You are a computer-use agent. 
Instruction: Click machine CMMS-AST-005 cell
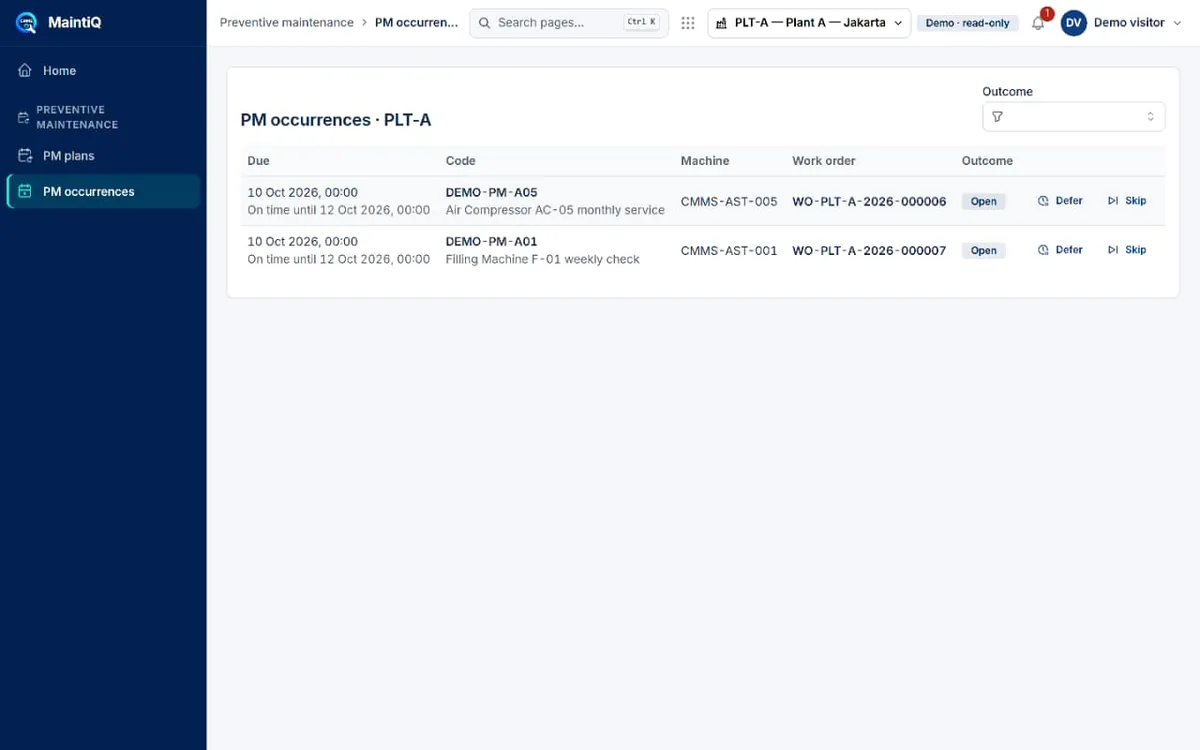(729, 201)
